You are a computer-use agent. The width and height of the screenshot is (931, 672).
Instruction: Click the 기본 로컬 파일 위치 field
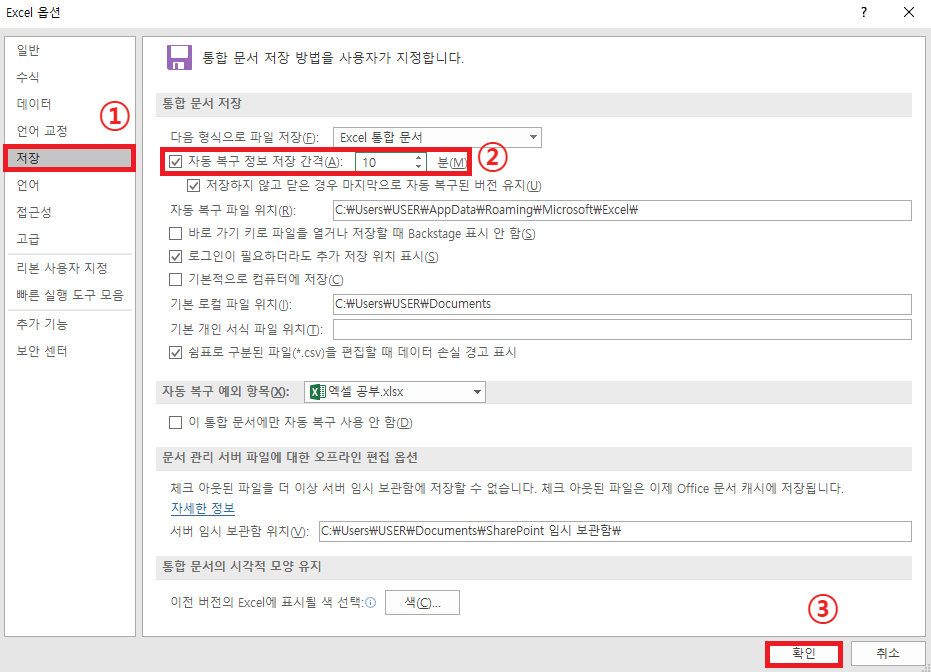[x=622, y=304]
